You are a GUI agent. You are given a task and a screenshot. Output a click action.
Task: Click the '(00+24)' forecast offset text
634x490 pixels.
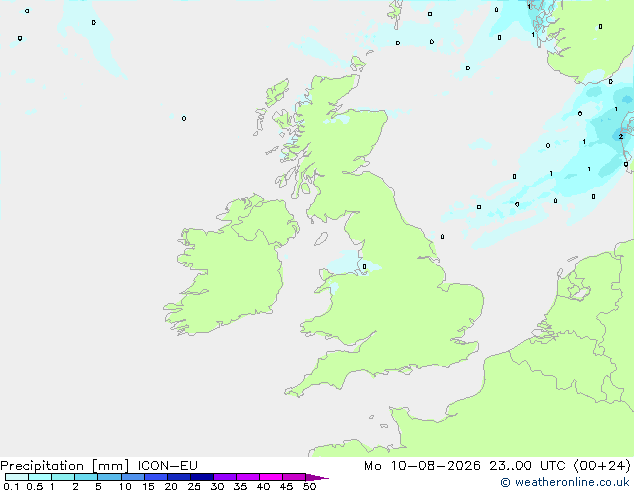[602, 466]
